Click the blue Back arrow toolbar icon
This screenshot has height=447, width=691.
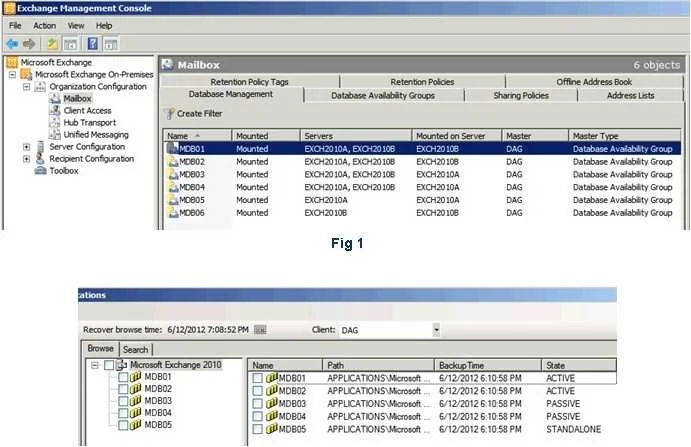point(12,44)
